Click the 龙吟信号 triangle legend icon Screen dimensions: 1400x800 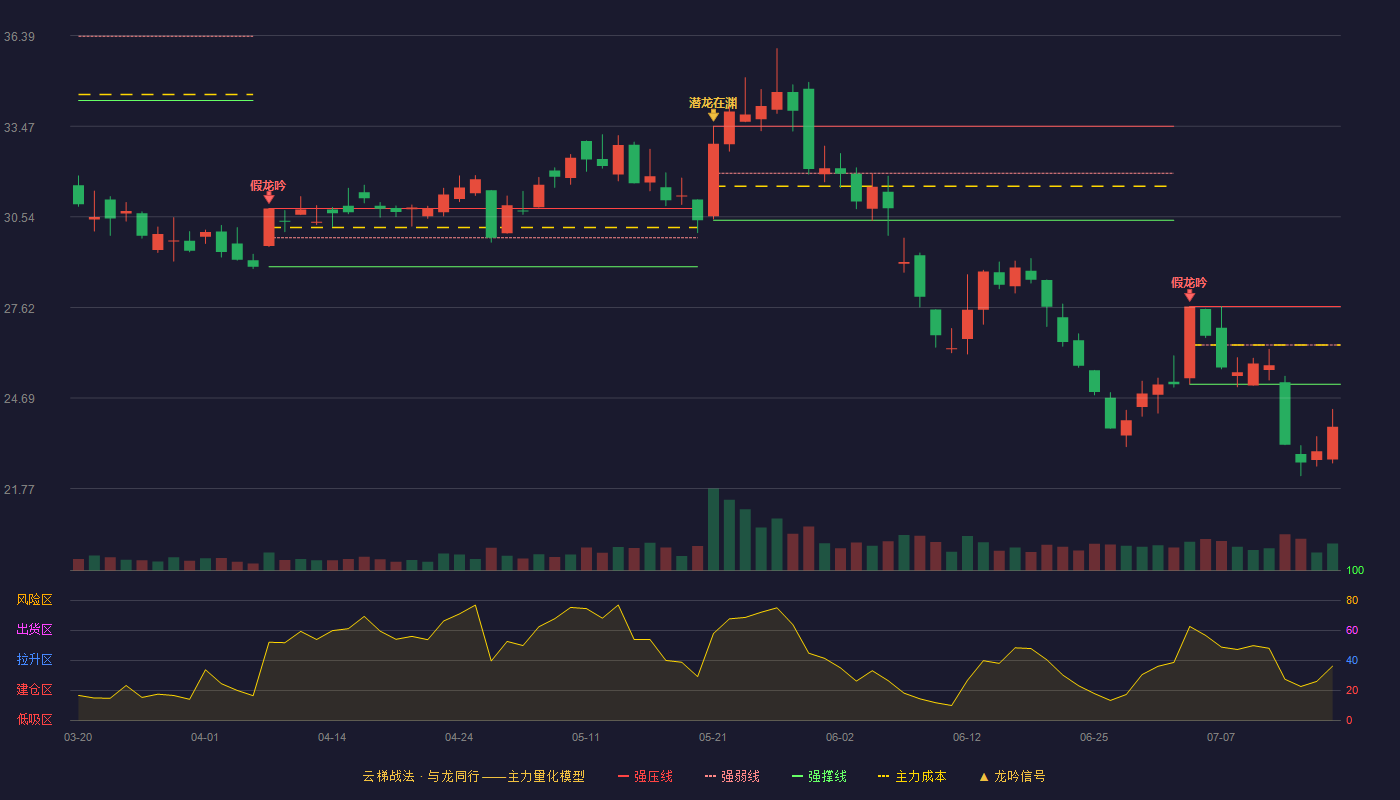coord(984,776)
